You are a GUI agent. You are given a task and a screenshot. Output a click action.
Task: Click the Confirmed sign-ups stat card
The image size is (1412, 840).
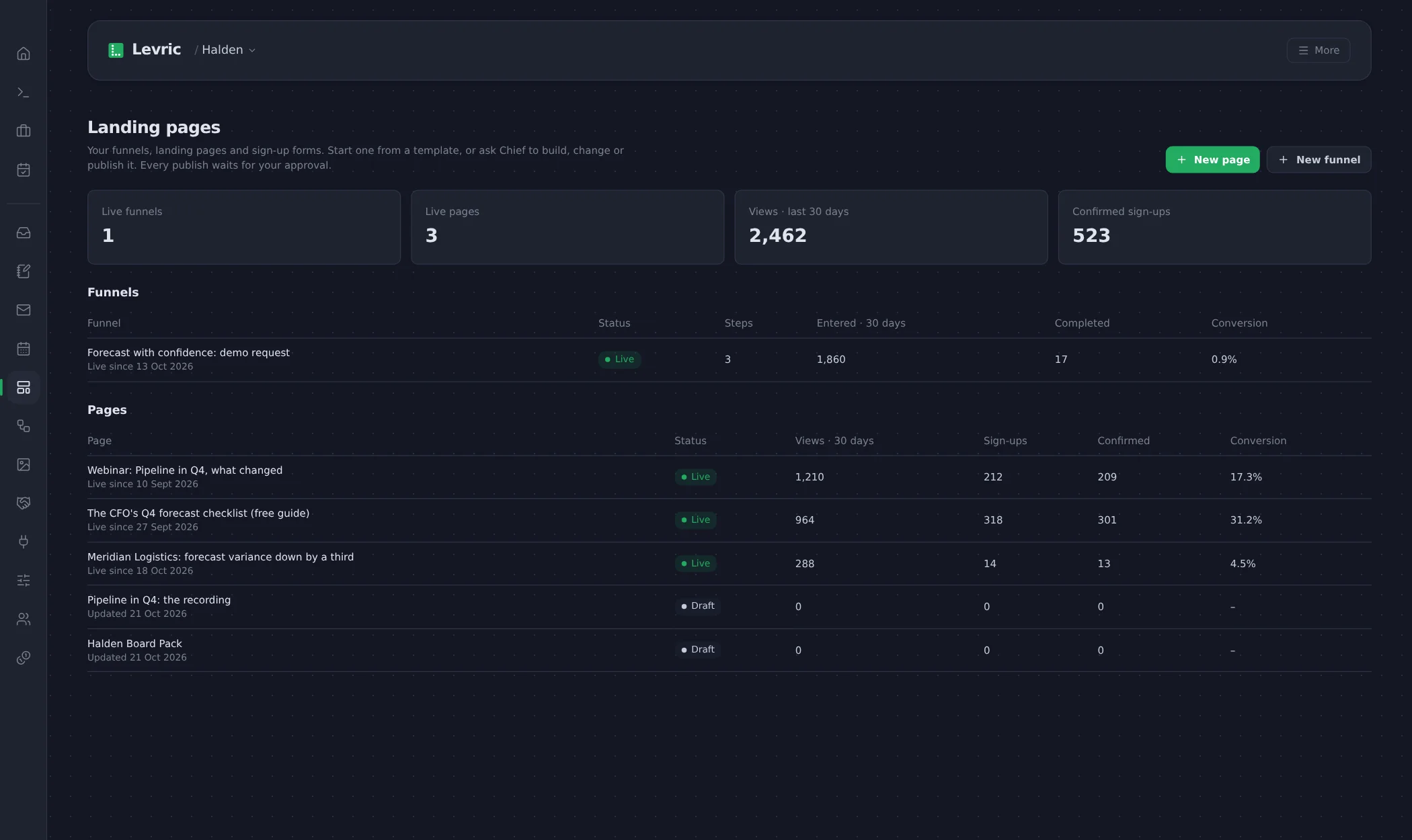tap(1214, 227)
